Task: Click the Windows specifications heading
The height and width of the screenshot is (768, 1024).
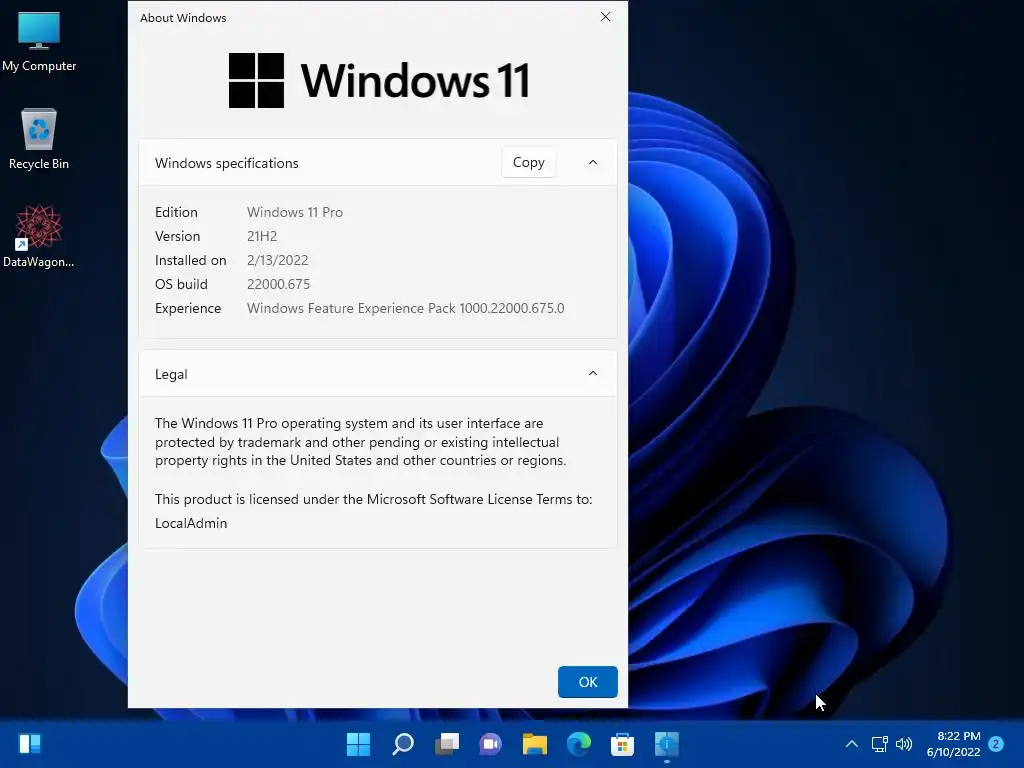Action: [227, 163]
